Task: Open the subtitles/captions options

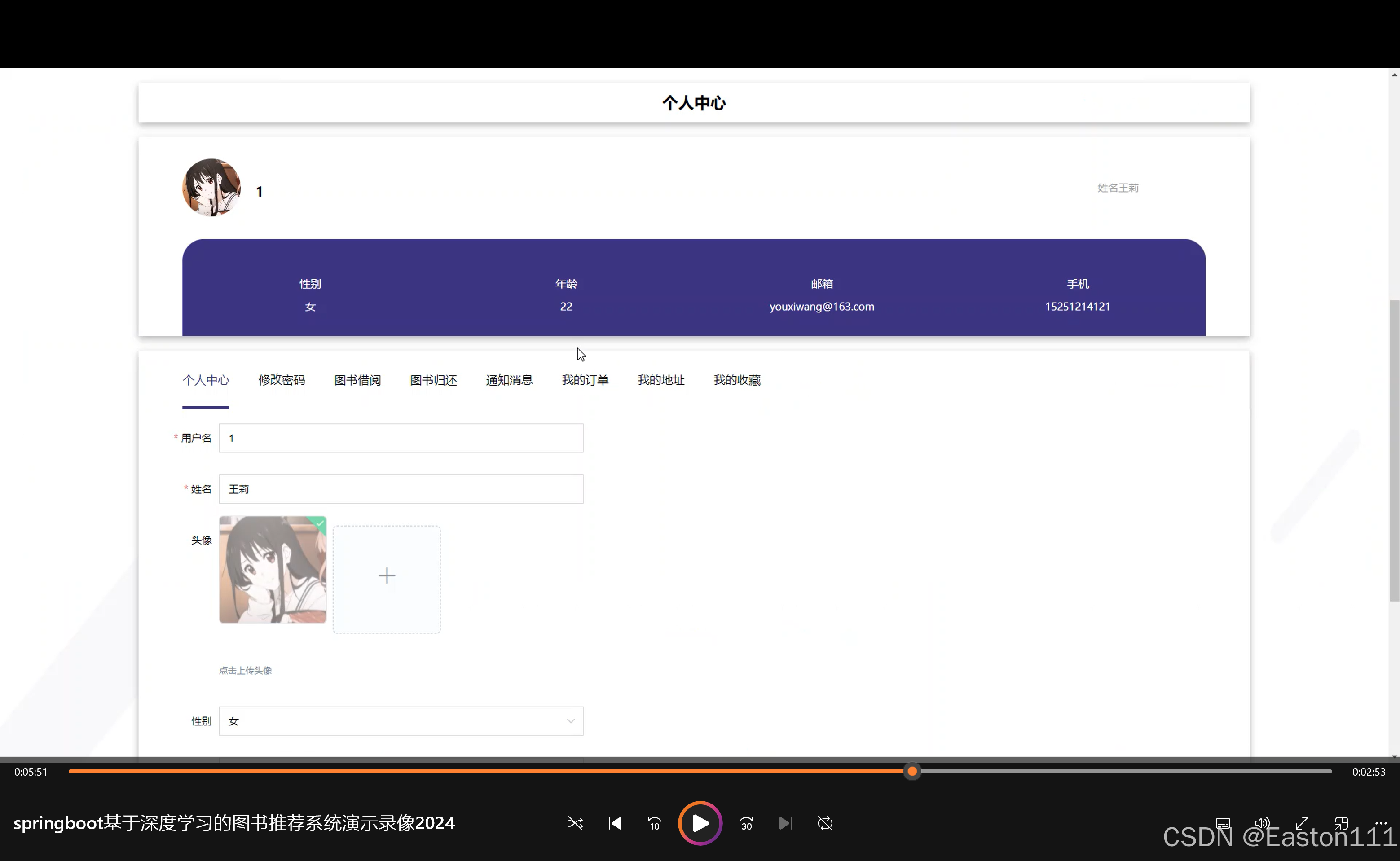Action: tap(1223, 823)
